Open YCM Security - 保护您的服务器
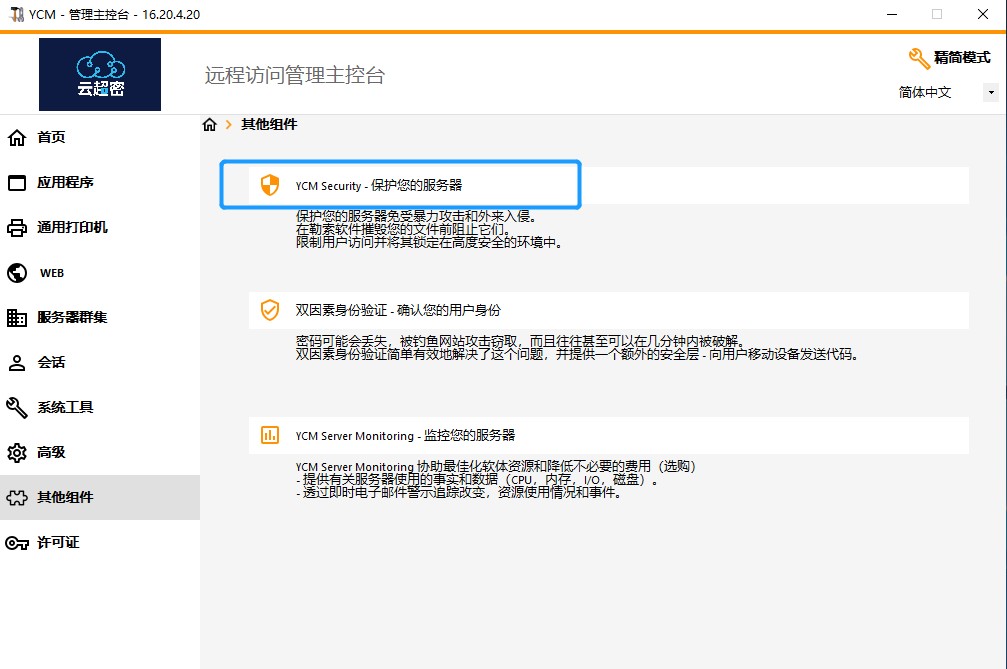Image resolution: width=1007 pixels, height=669 pixels. tap(609, 186)
